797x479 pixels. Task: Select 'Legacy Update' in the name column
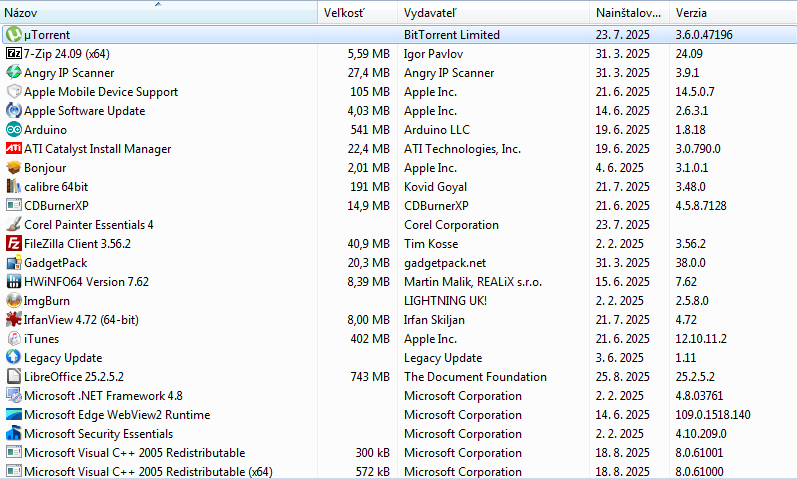point(63,358)
